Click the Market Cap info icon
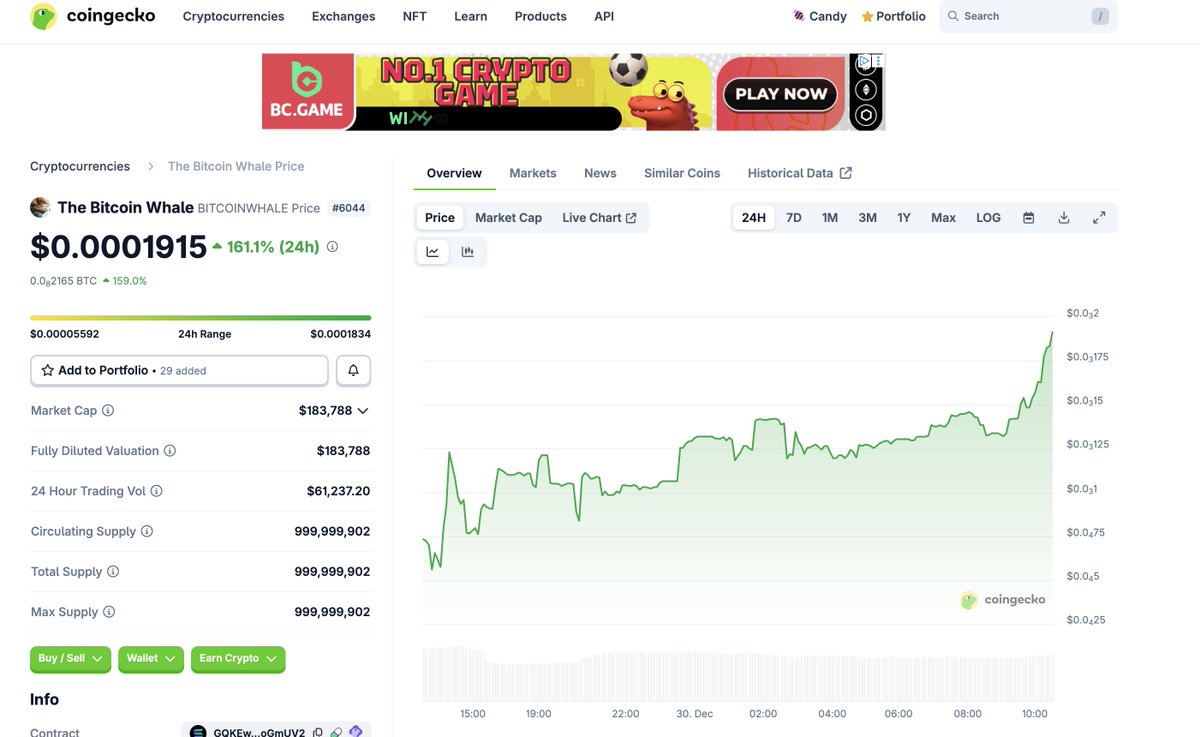 108,411
